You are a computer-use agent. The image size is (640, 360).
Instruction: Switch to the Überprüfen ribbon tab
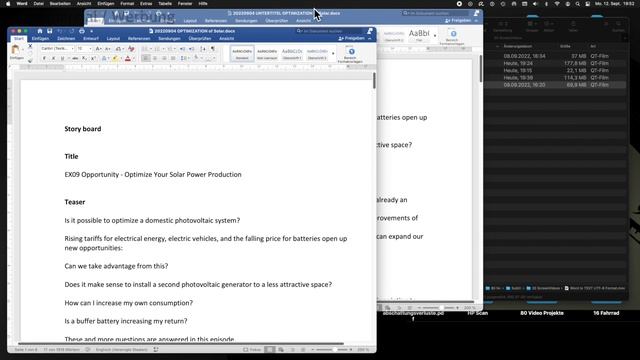click(200, 38)
